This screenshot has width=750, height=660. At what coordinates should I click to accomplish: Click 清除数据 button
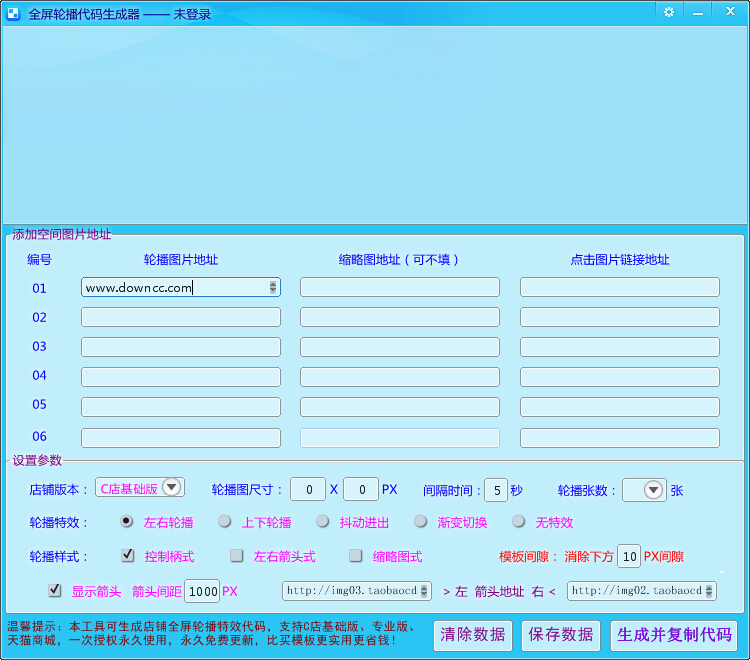coord(473,635)
